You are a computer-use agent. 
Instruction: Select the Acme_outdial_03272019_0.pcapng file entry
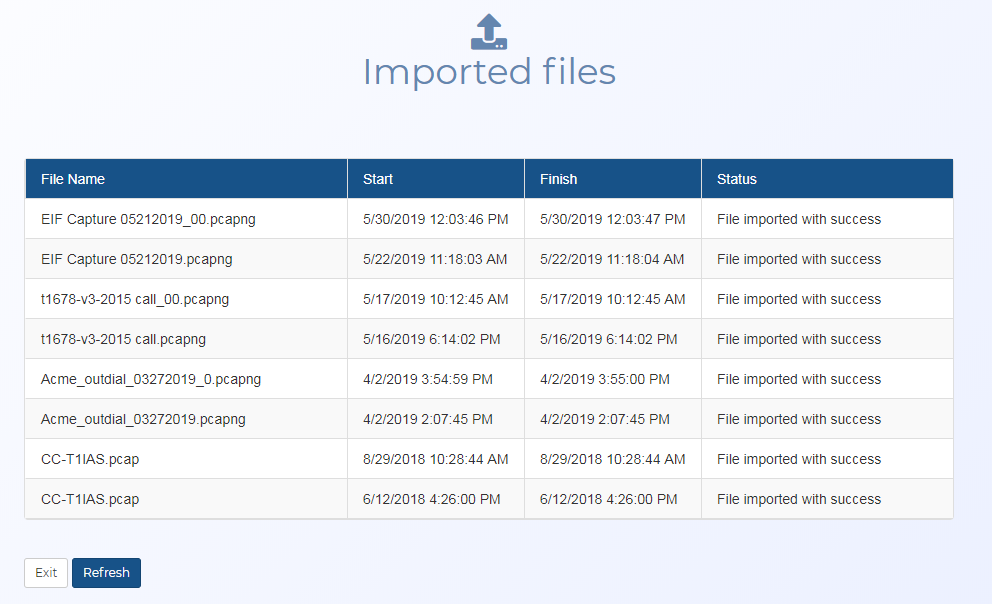(141, 378)
